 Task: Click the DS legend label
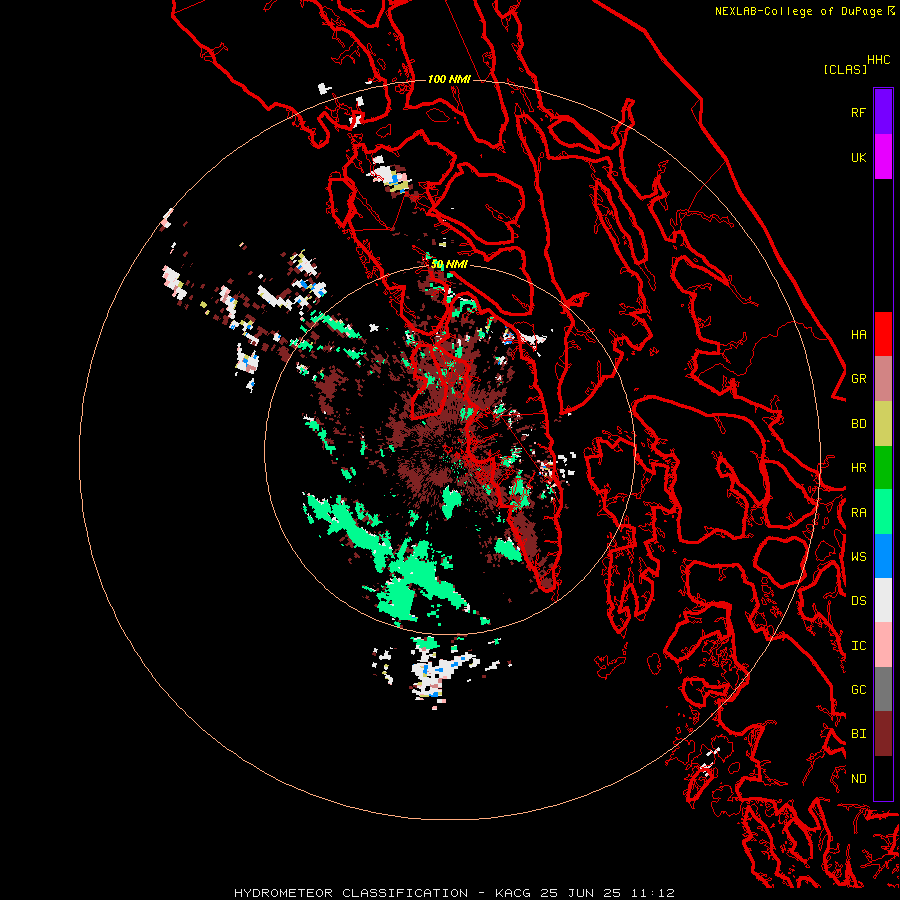[858, 601]
